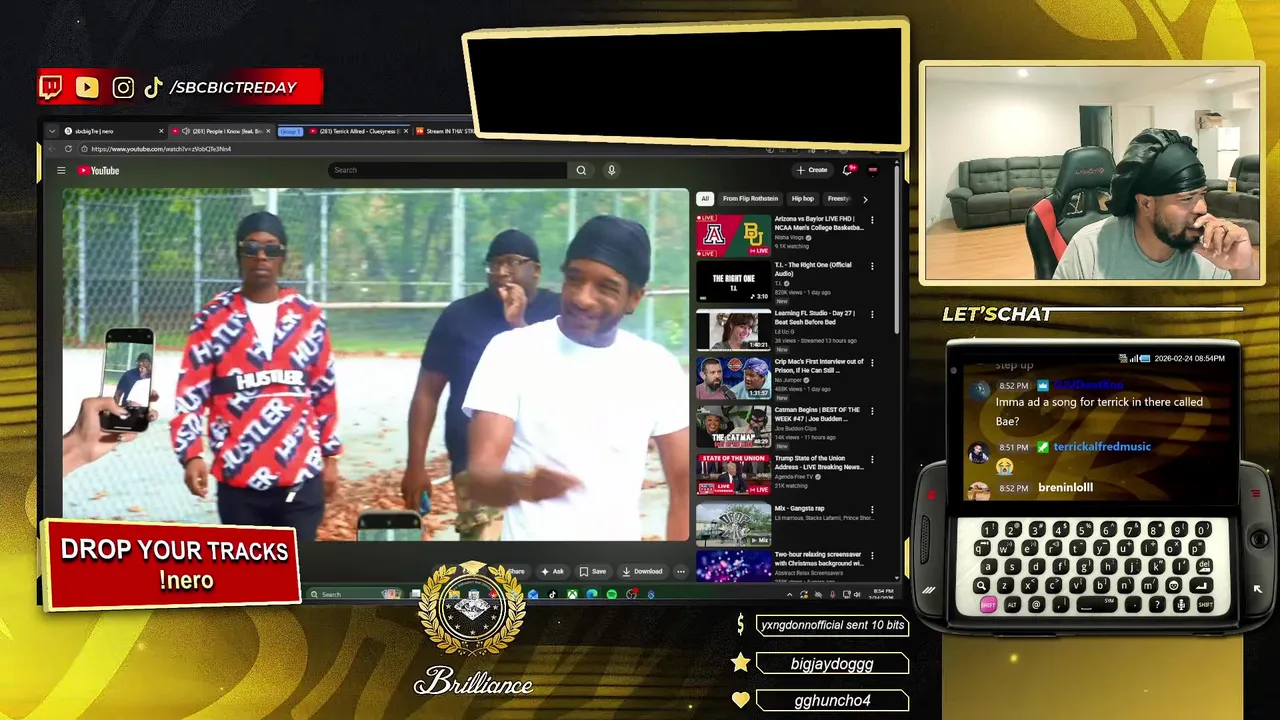Open more actions ellipsis under the video
The height and width of the screenshot is (720, 1280).
[x=681, y=572]
